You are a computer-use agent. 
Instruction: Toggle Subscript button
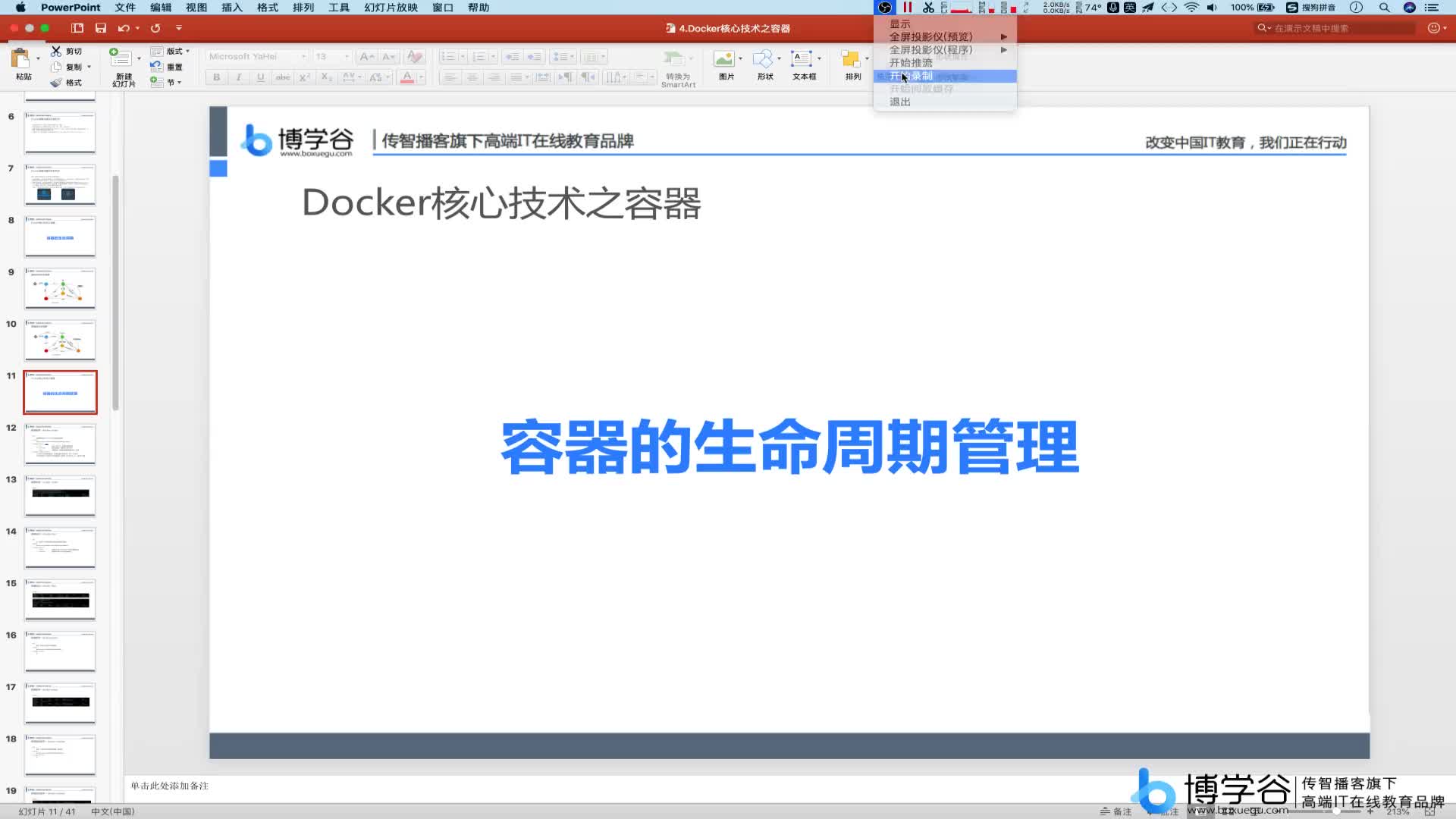pos(327,77)
